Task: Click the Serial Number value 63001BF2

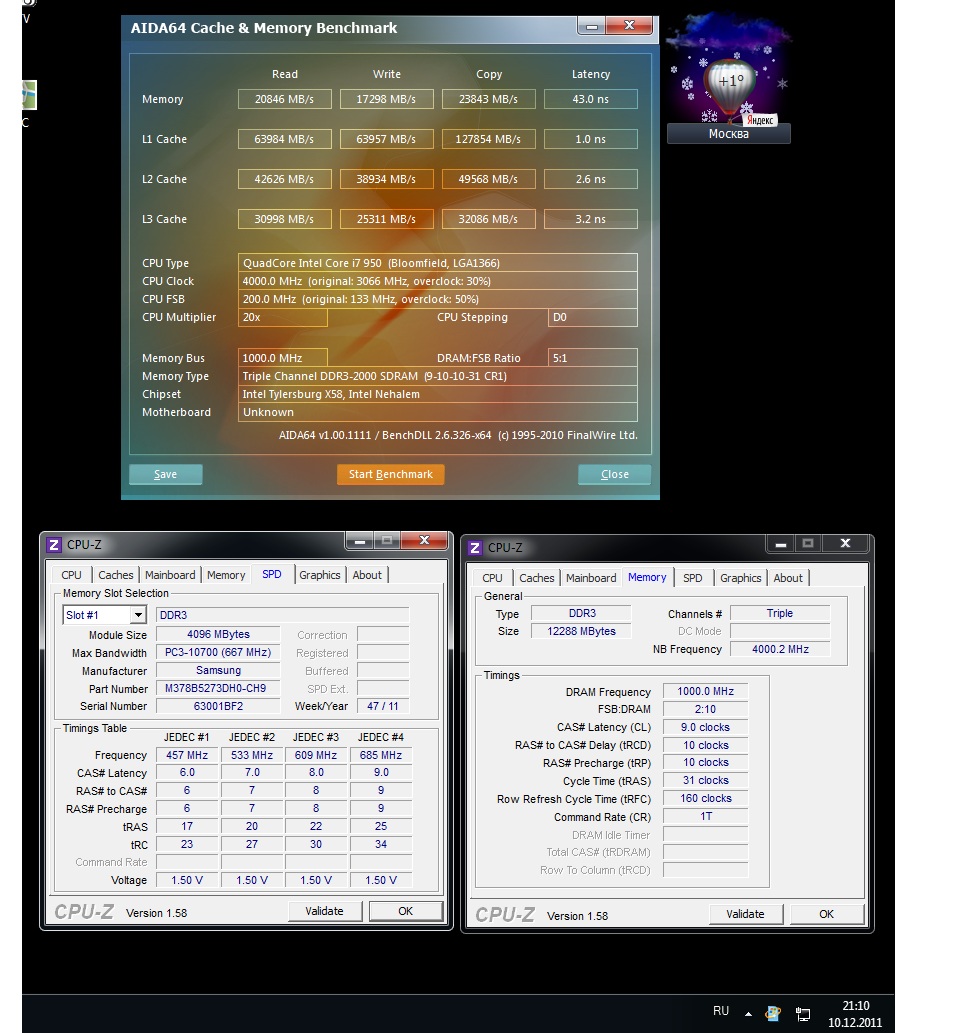Action: pyautogui.click(x=218, y=706)
